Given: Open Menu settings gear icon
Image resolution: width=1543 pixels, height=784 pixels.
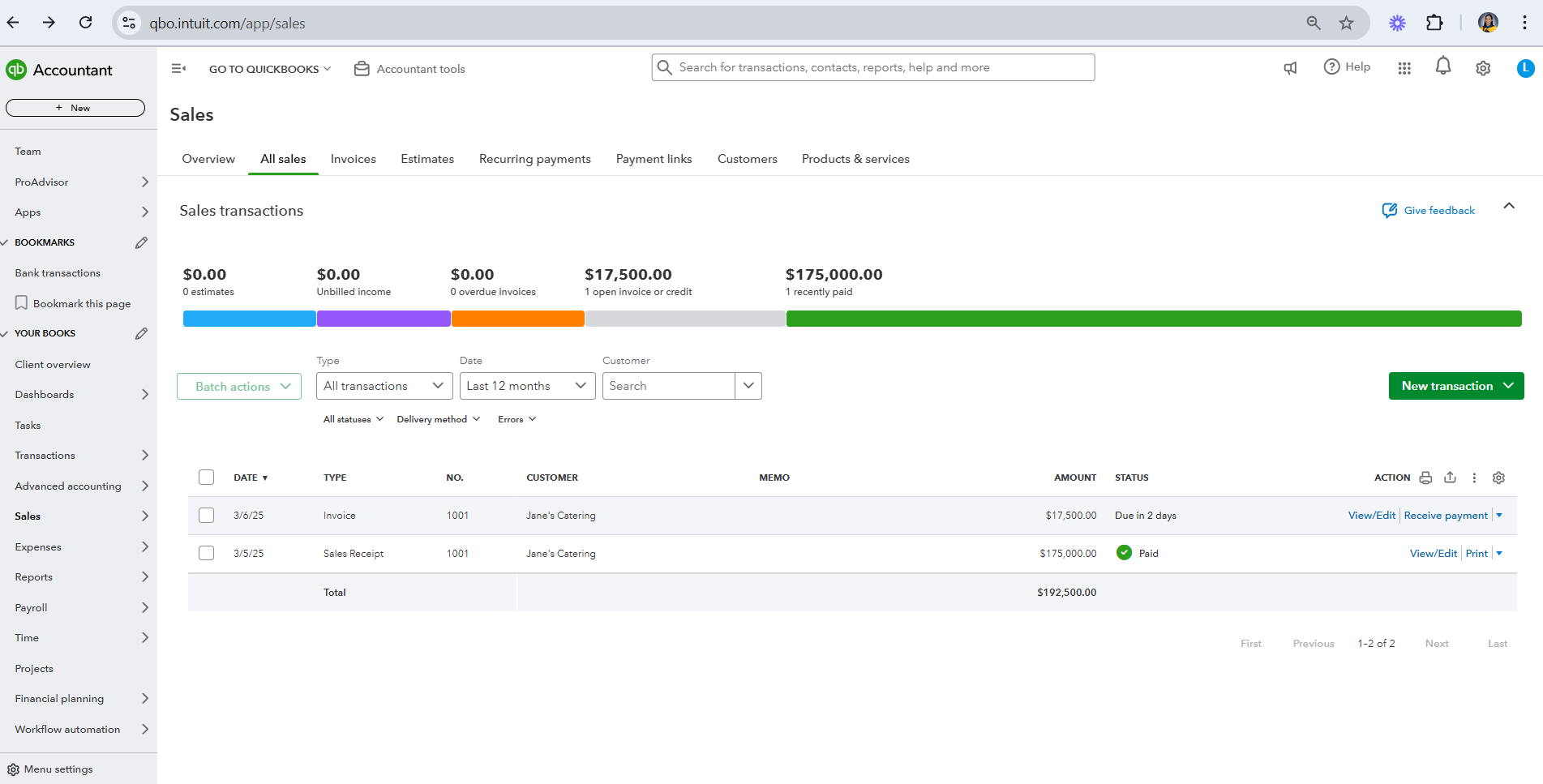Looking at the screenshot, I should (13, 769).
